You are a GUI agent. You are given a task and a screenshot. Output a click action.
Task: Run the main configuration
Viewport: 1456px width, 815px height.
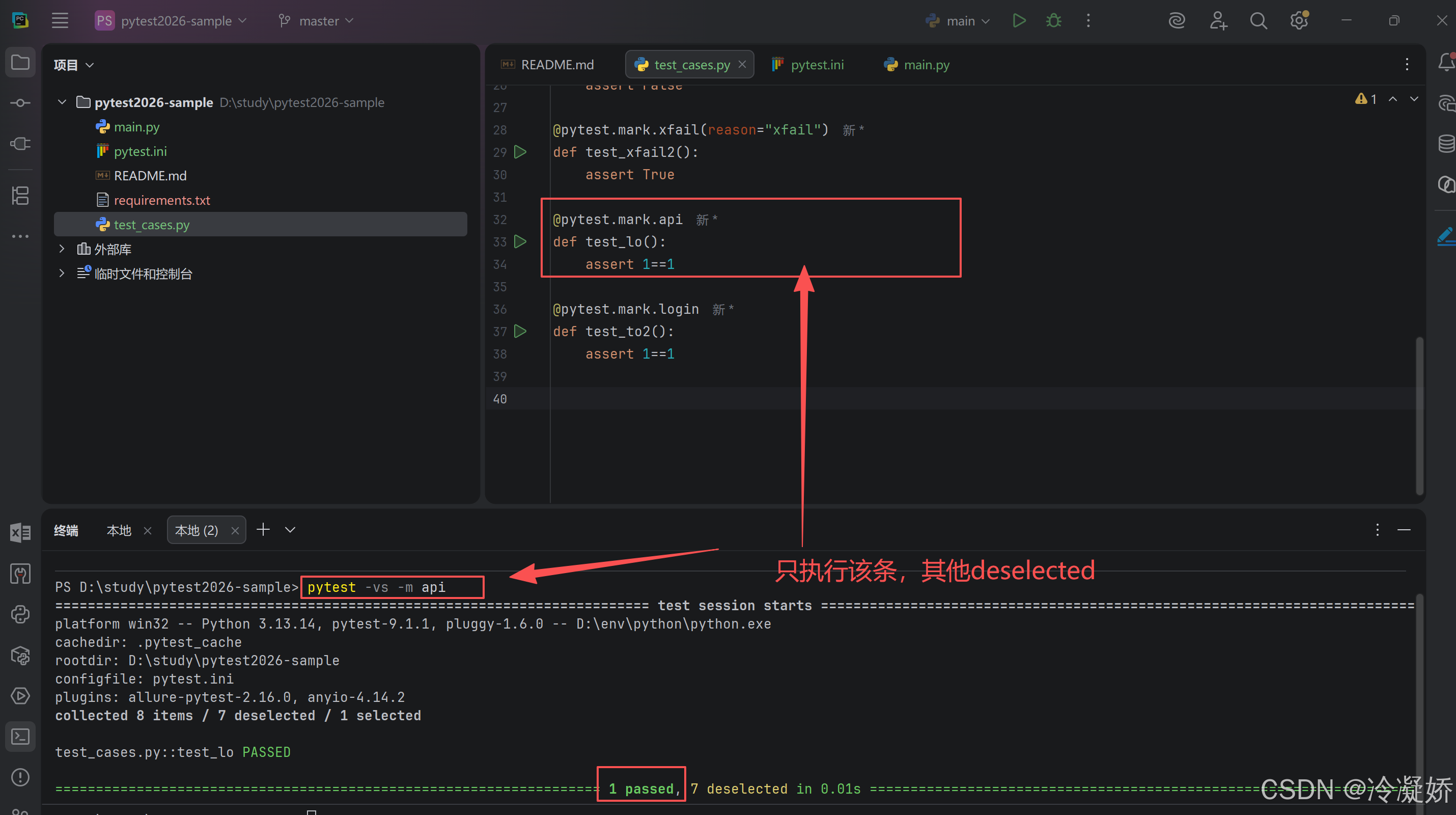[1019, 21]
